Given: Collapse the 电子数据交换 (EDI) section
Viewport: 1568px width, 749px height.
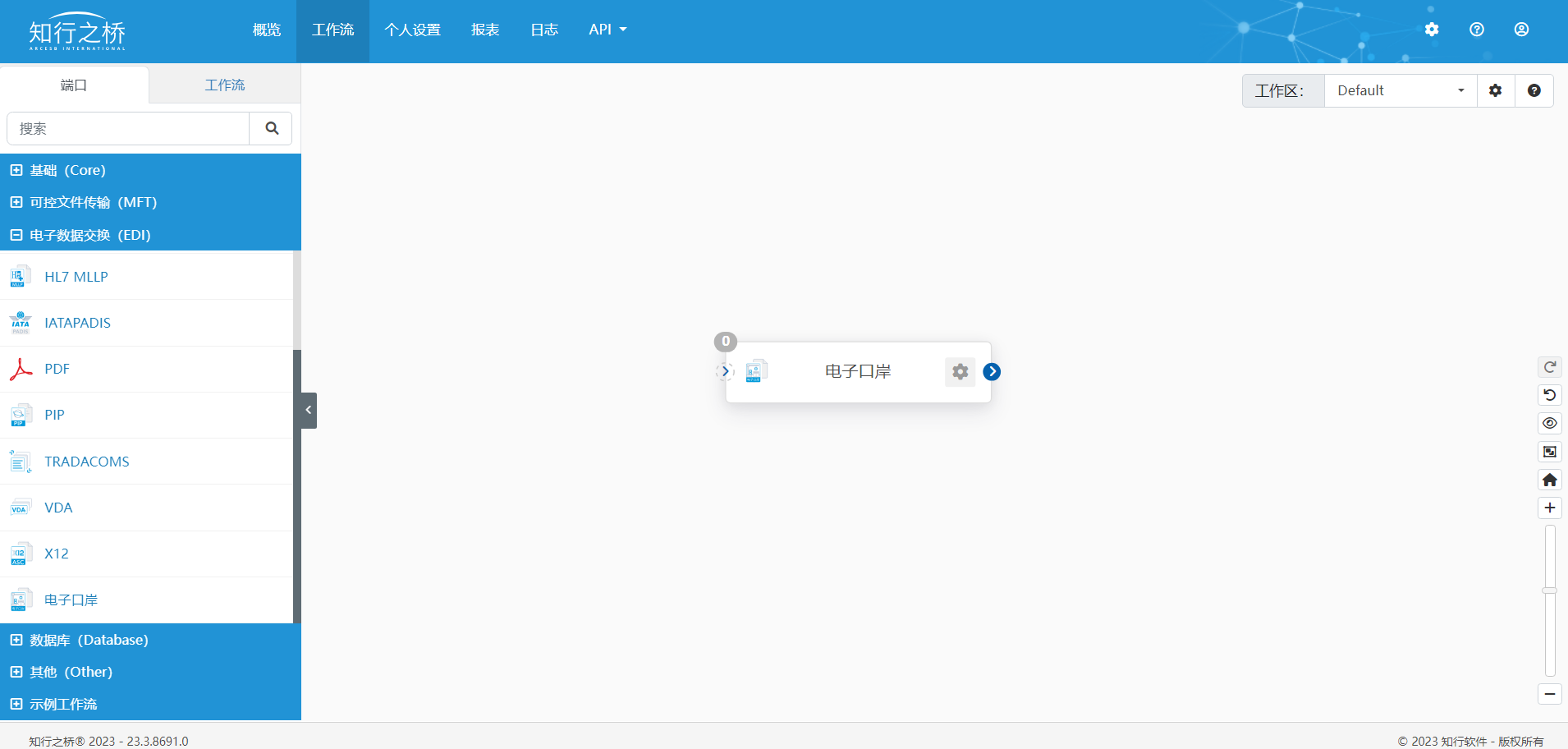Looking at the screenshot, I should click(x=16, y=235).
